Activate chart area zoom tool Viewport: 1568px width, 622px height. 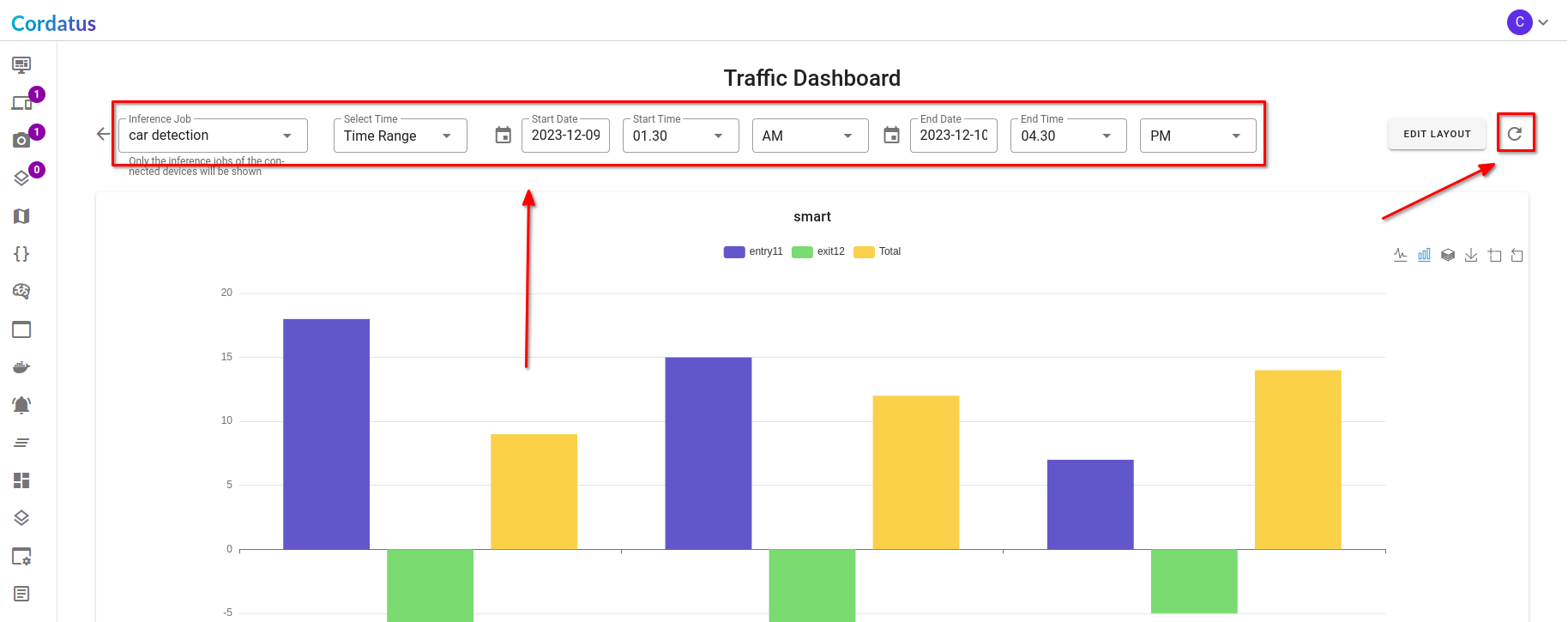(x=1495, y=255)
